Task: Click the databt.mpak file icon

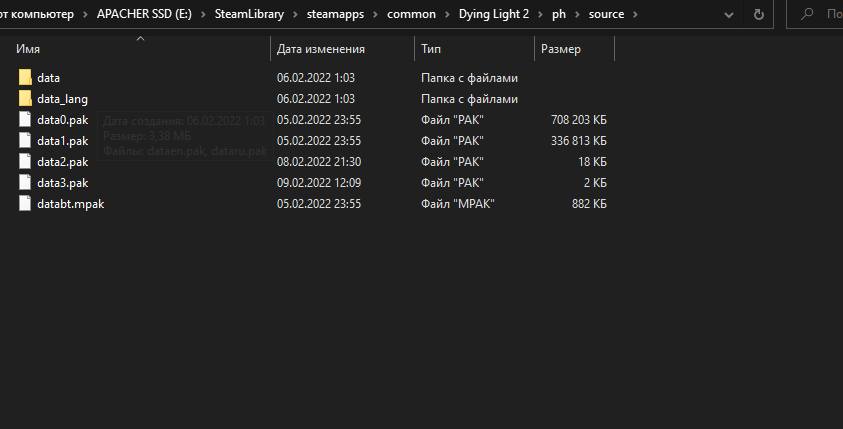Action: [x=26, y=204]
